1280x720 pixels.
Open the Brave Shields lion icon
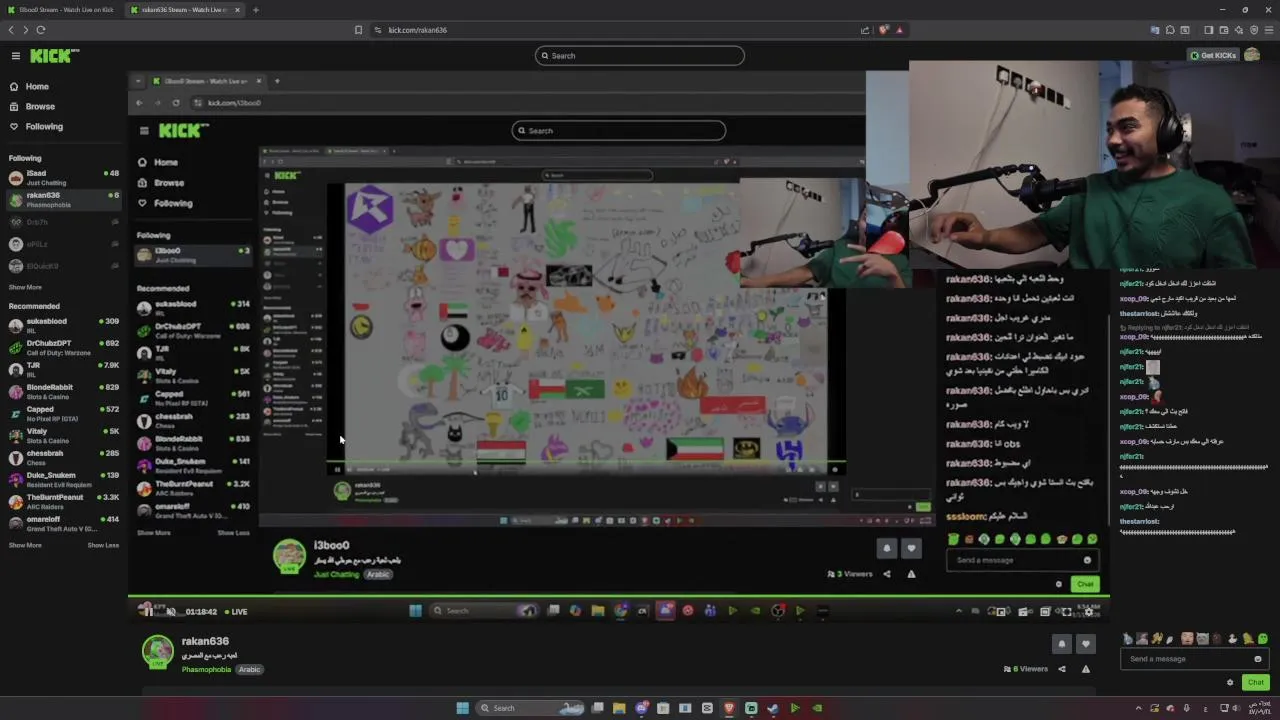point(883,30)
